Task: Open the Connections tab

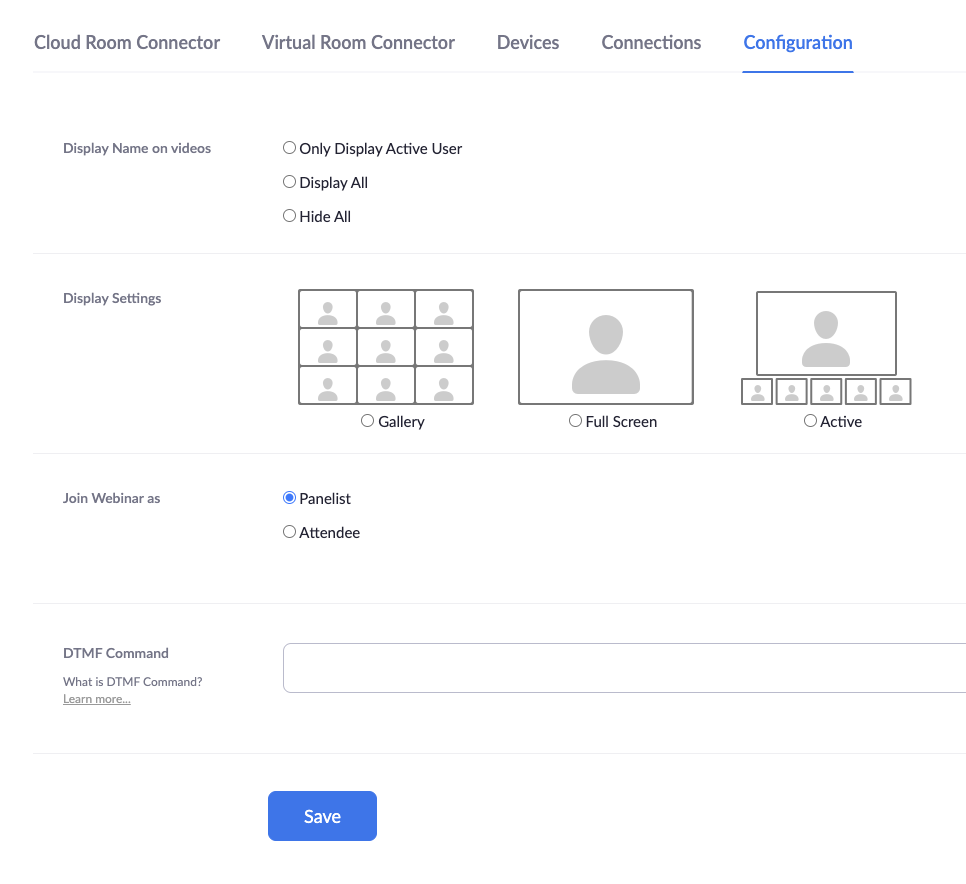Action: 651,43
